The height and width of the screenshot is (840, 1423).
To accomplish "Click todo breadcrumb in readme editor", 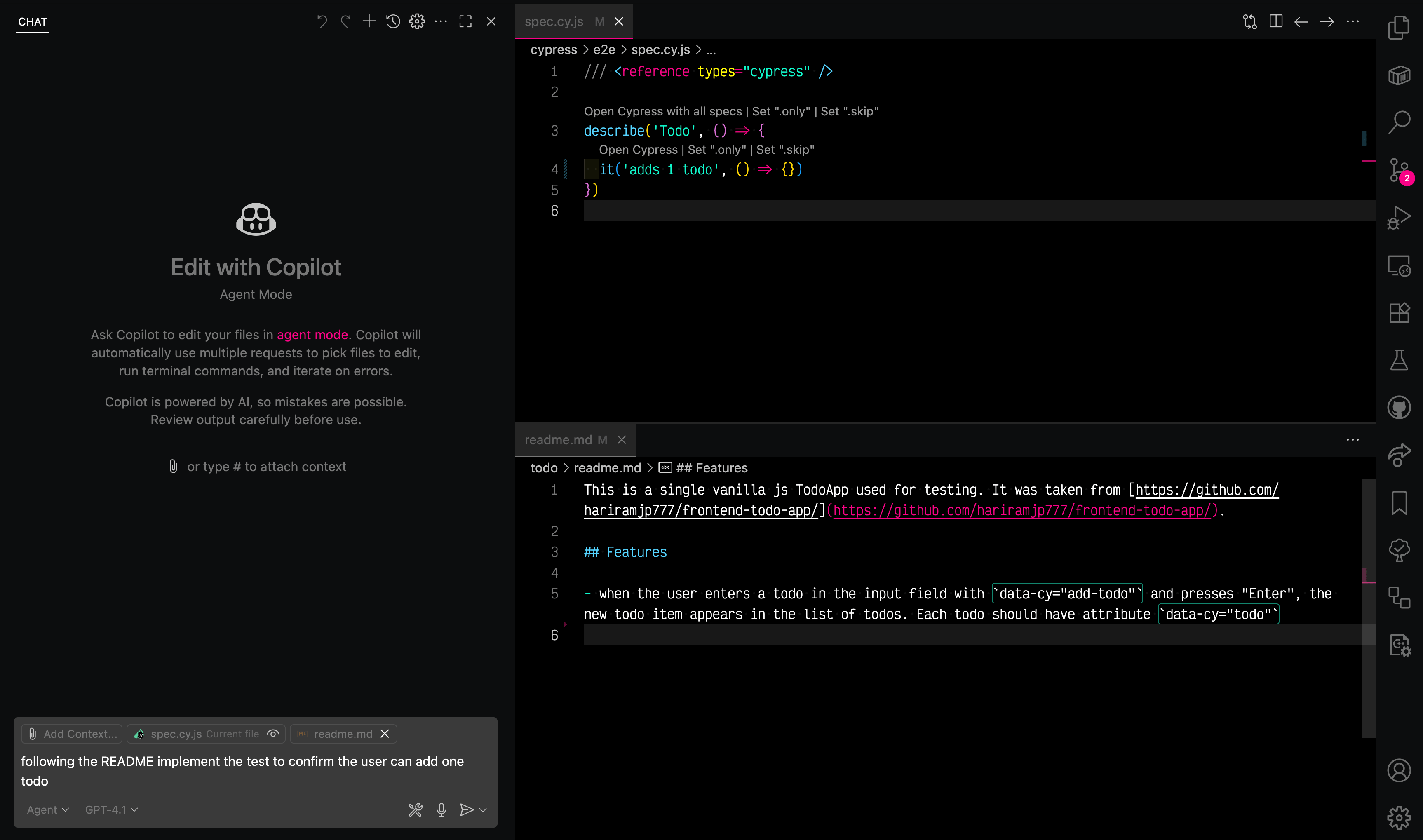I will 544,468.
